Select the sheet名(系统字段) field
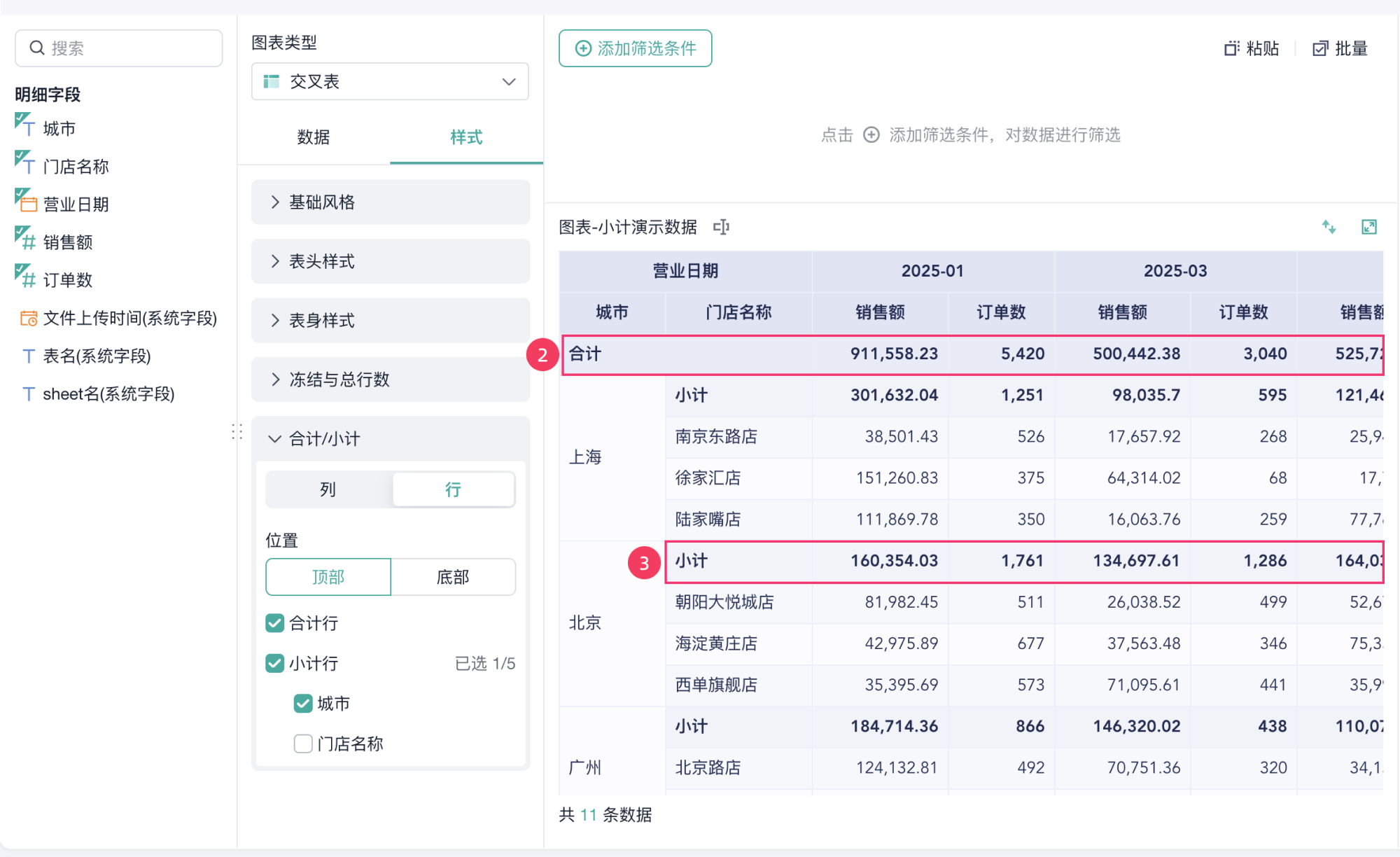 [x=108, y=394]
